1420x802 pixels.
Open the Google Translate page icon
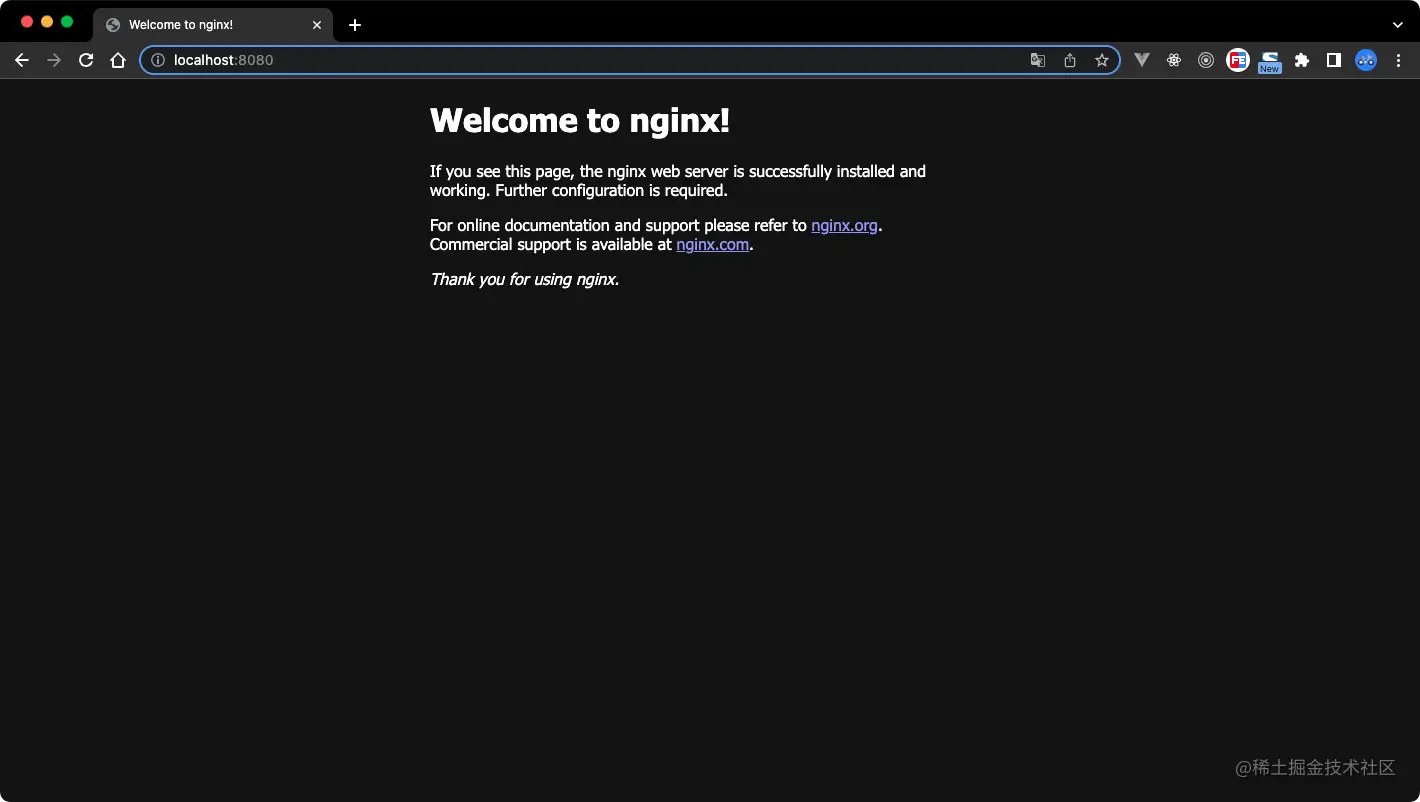(1038, 60)
